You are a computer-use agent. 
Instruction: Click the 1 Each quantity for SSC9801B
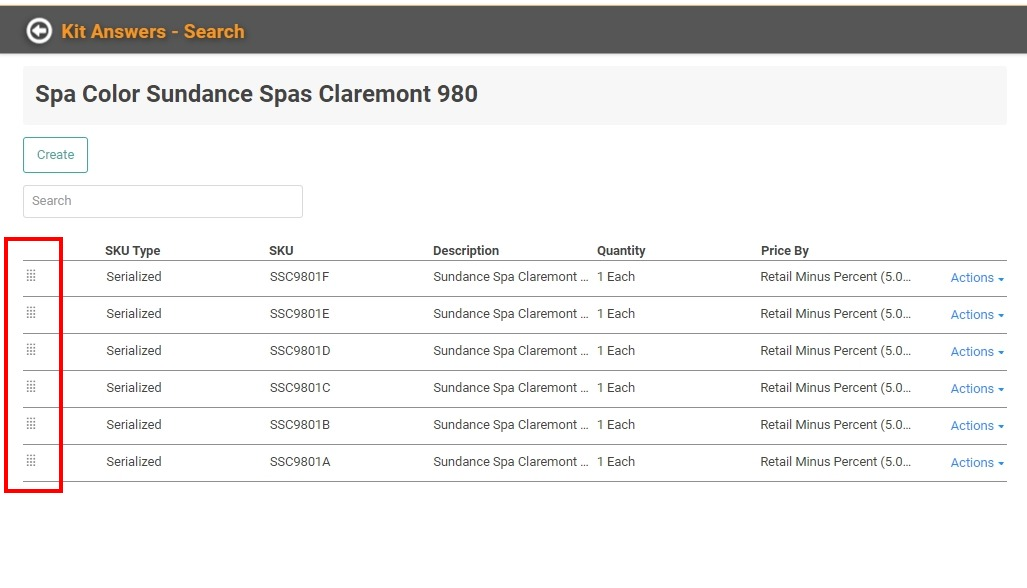616,425
